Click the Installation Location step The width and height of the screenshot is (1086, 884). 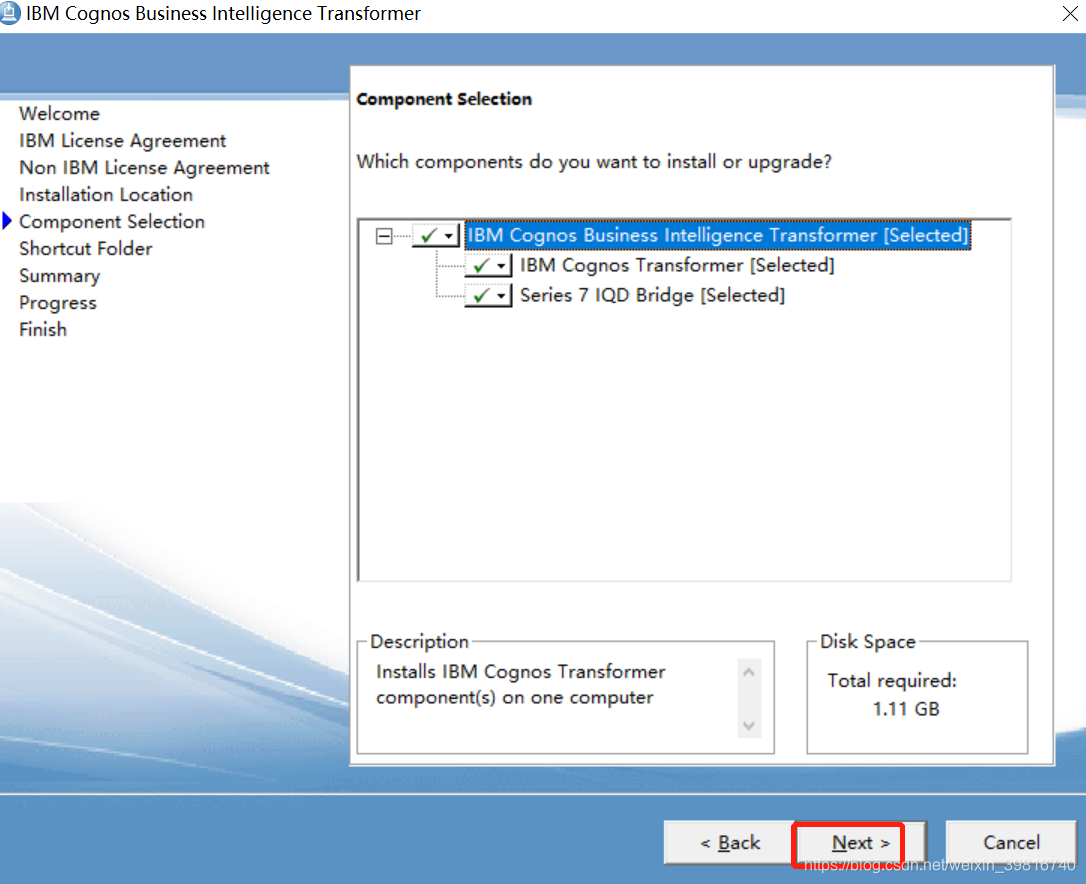tap(106, 195)
